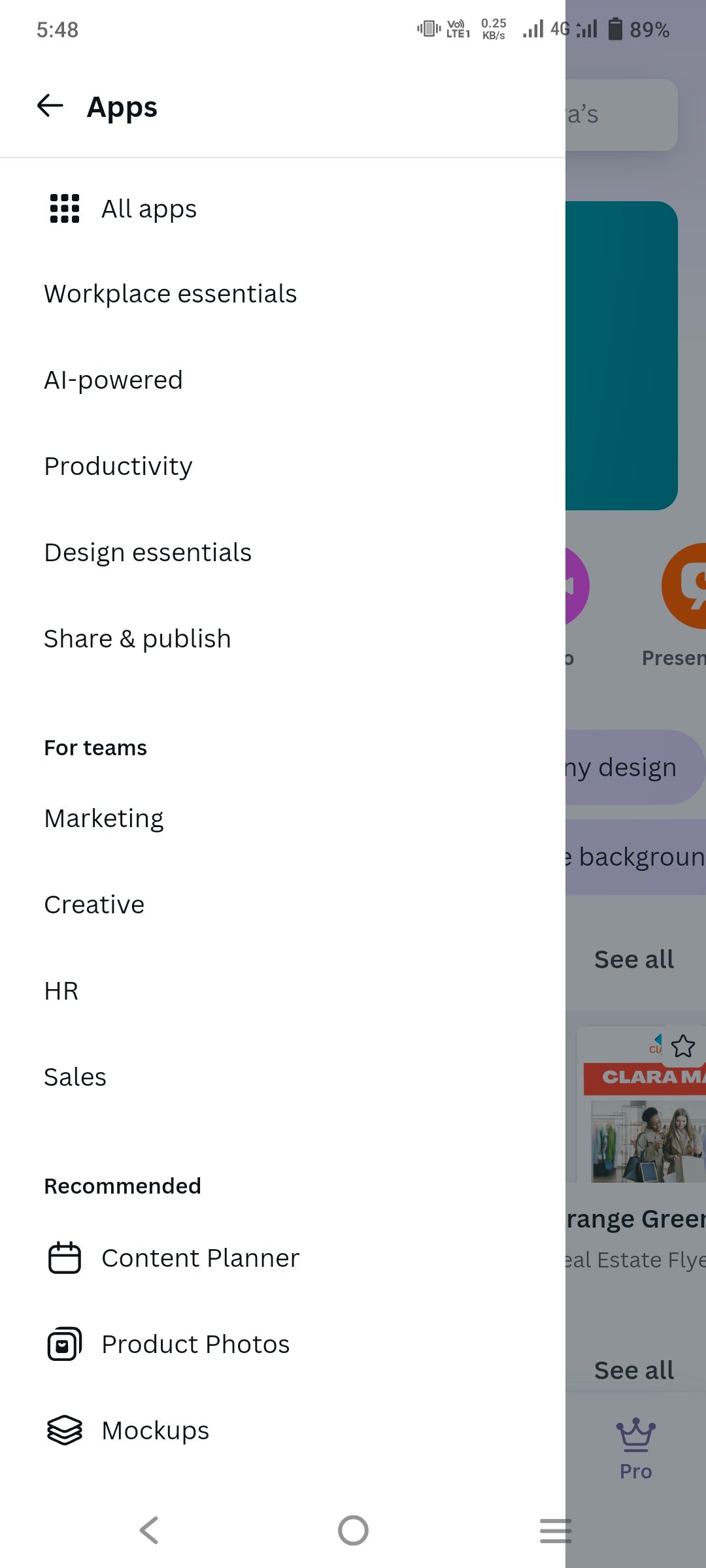Screen dimensions: 706x1568
Task: Tap the Mockups layers icon
Action: [x=65, y=1430]
